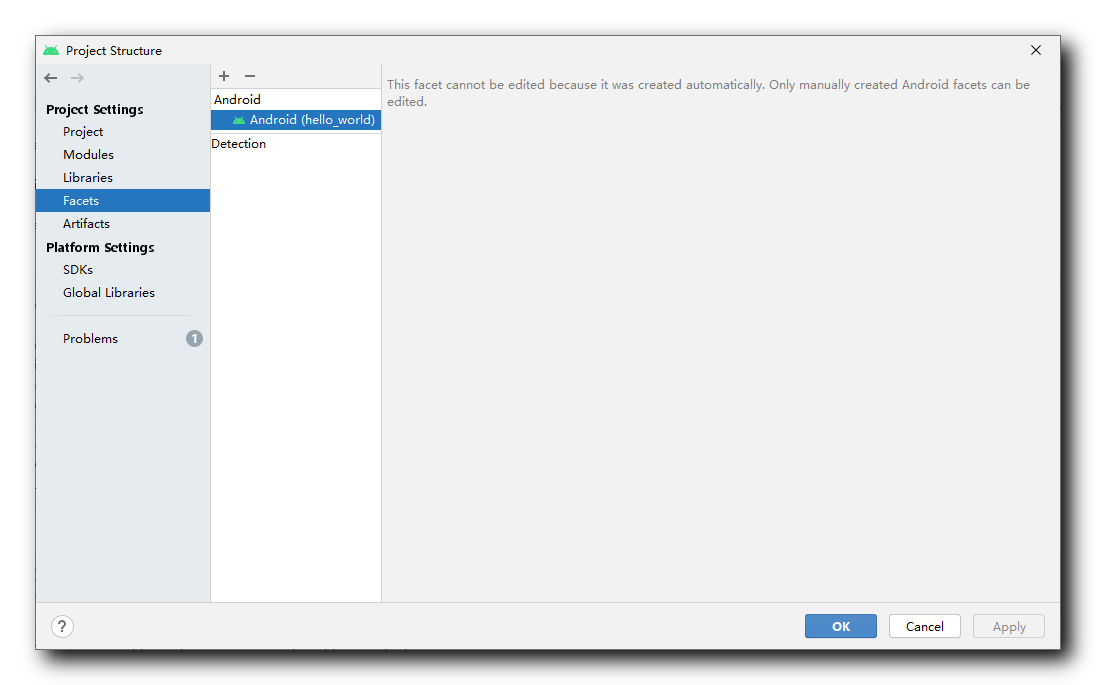Click the 'facet cannot be edited' message

(708, 93)
